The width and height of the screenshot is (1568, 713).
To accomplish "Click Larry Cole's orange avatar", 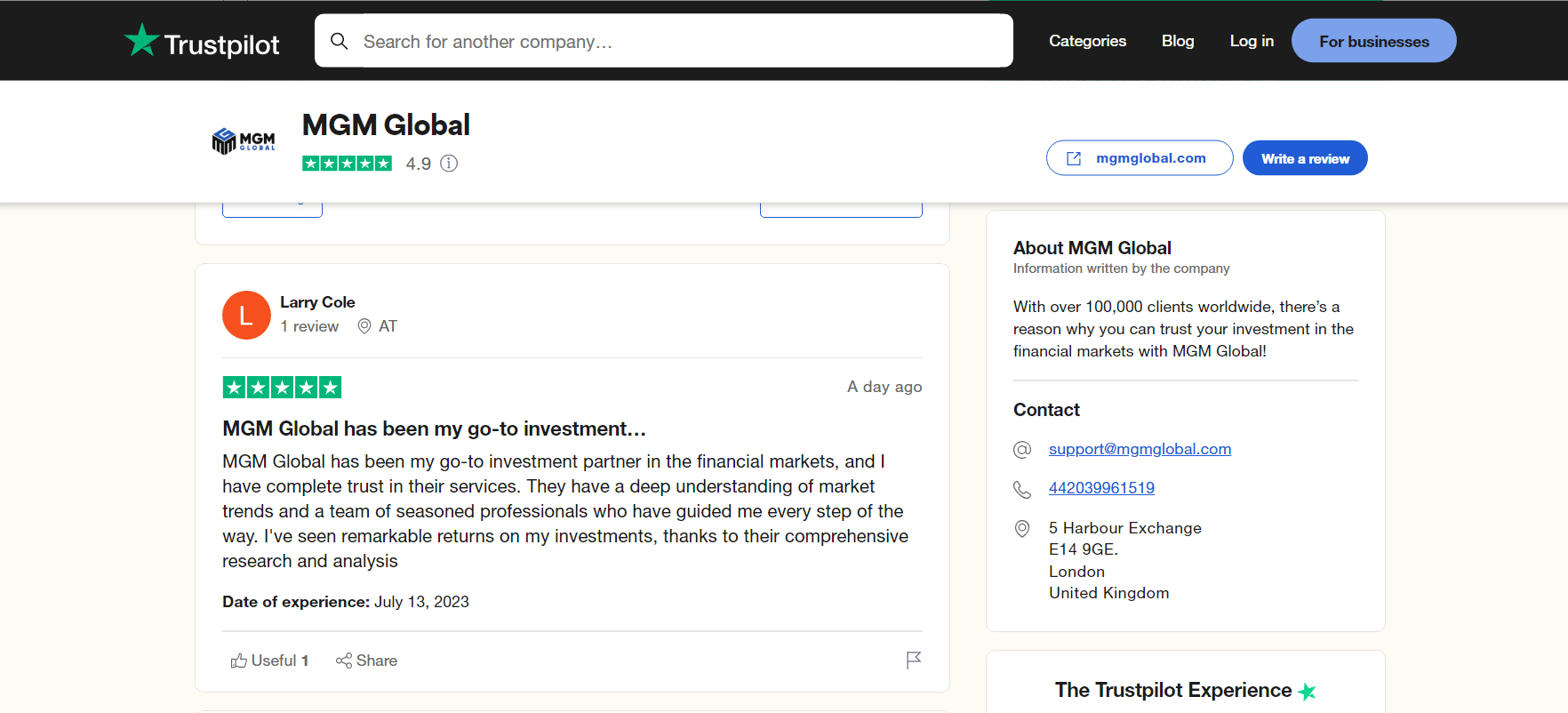I will 246,315.
